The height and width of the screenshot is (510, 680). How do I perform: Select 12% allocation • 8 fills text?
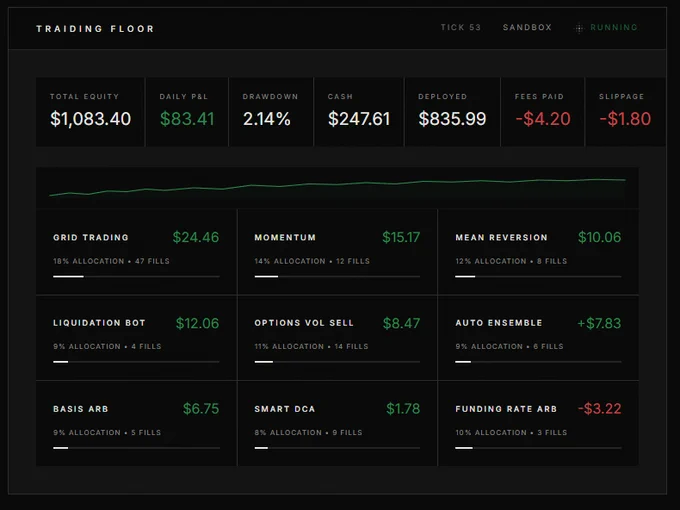pos(511,261)
